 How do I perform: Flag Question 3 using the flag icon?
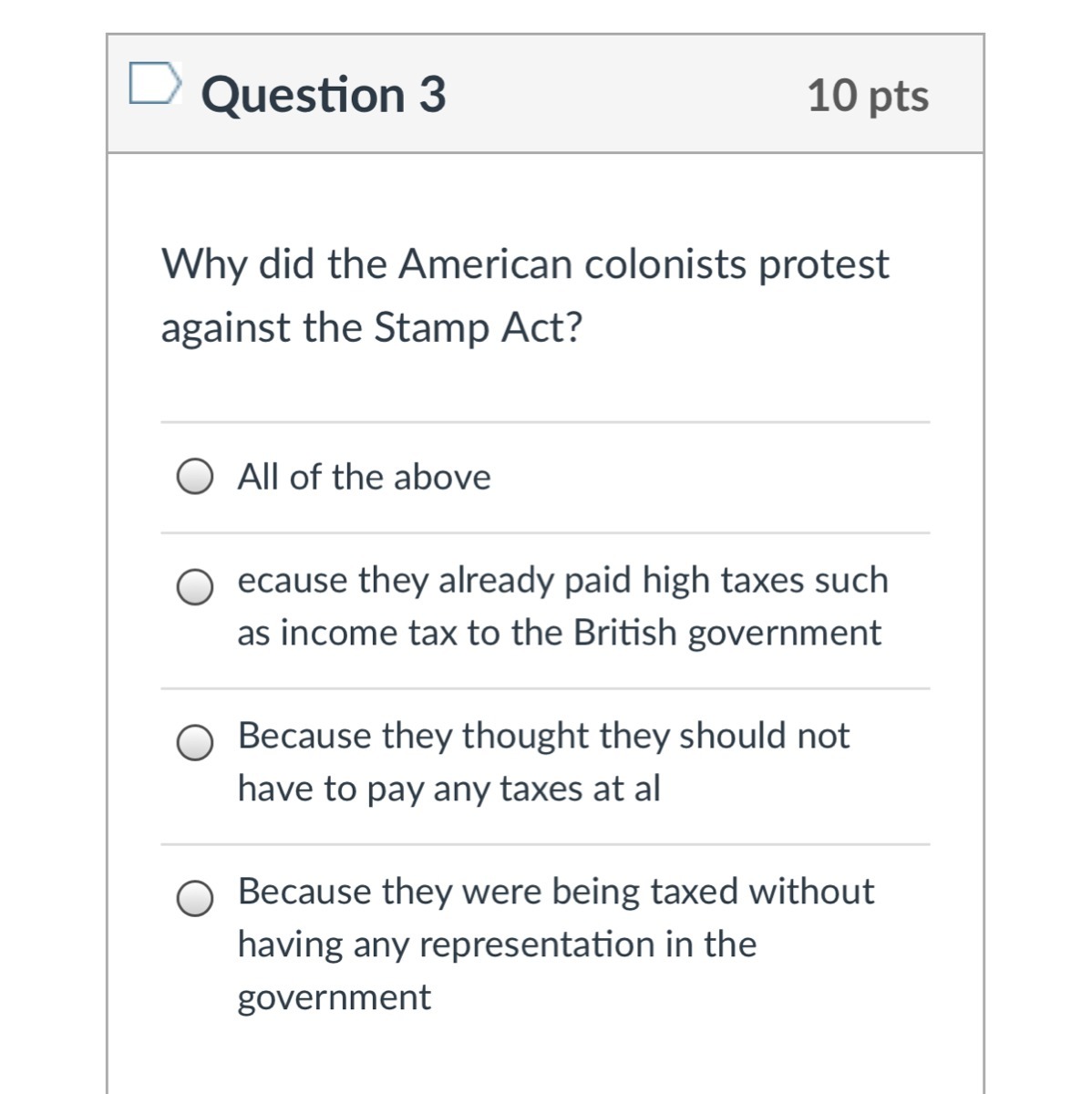154,83
